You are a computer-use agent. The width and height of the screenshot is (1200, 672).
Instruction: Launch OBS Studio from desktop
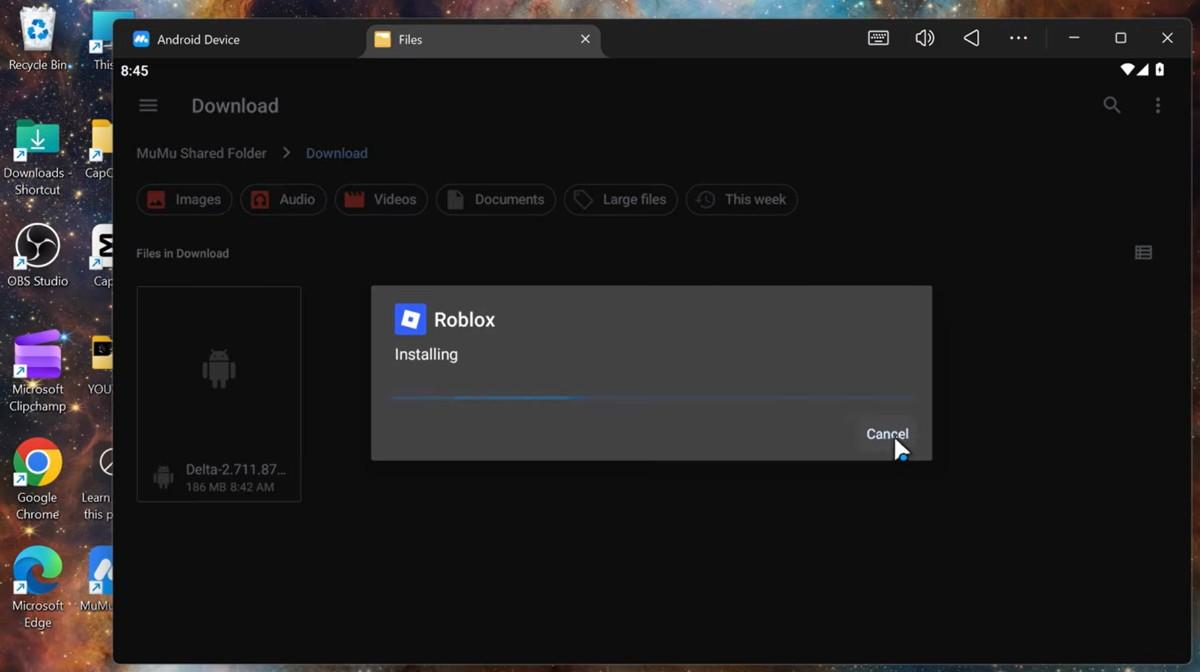tap(38, 257)
